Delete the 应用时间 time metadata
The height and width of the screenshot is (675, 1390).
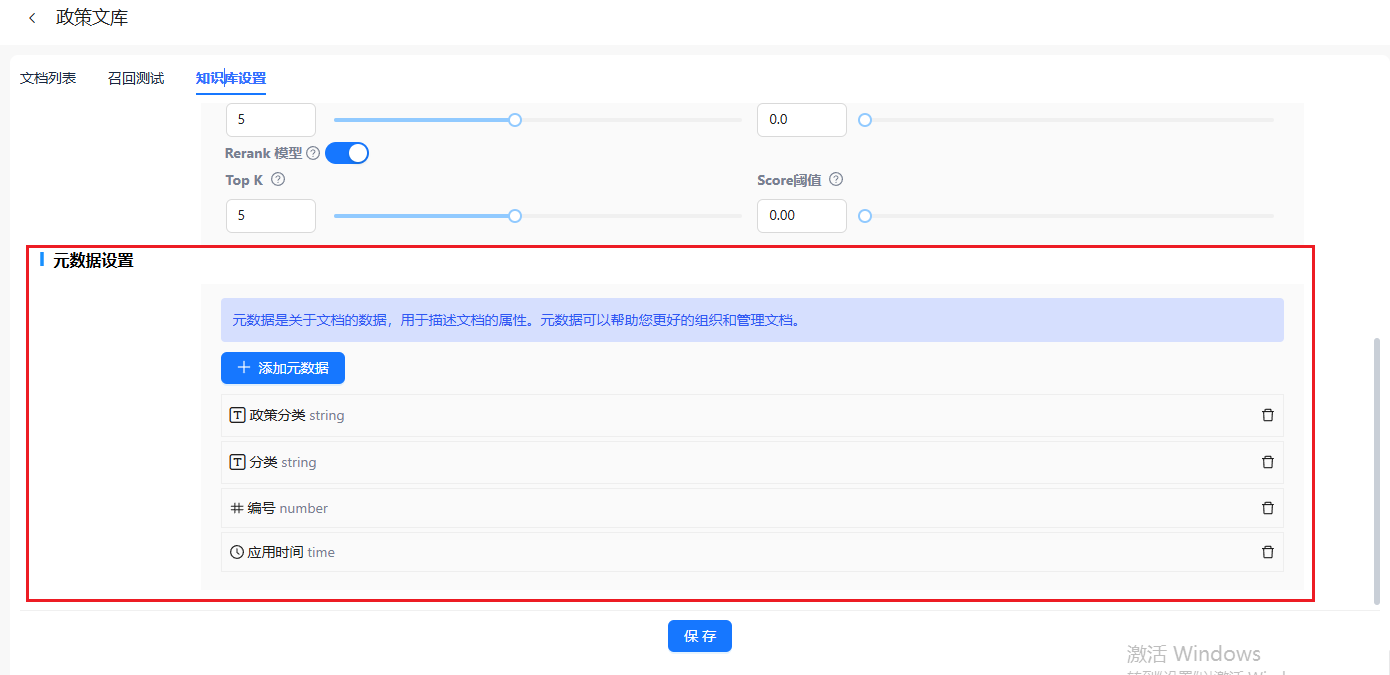[1267, 552]
